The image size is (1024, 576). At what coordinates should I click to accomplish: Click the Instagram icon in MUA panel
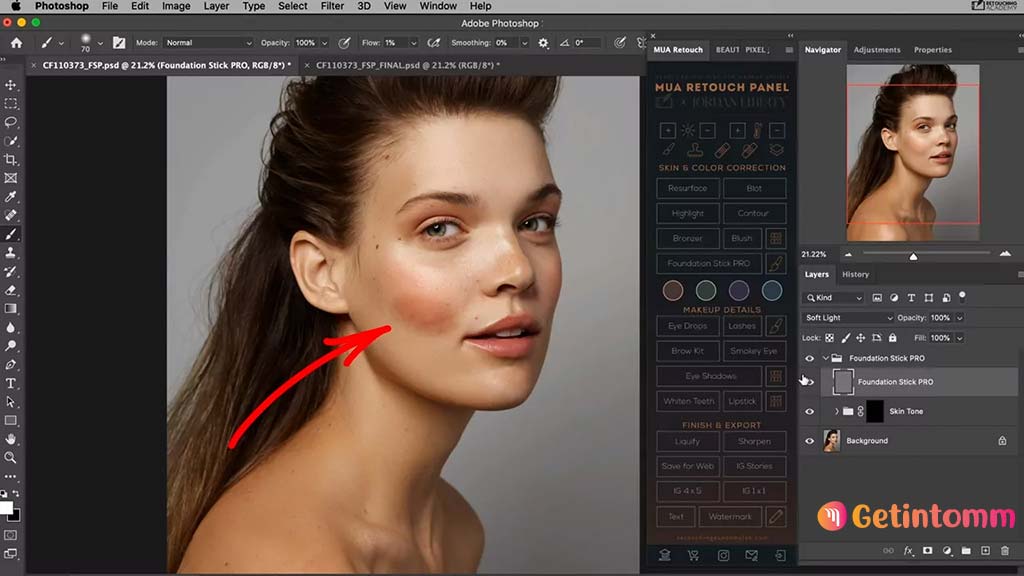click(x=723, y=556)
